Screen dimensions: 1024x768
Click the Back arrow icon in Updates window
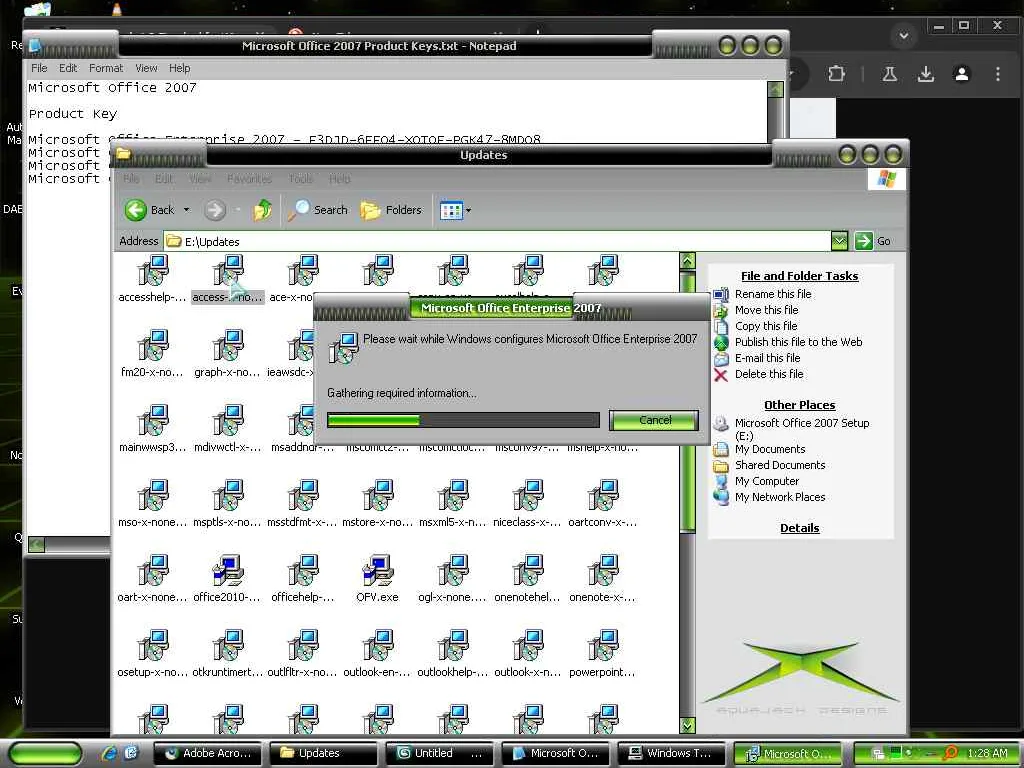pos(136,210)
